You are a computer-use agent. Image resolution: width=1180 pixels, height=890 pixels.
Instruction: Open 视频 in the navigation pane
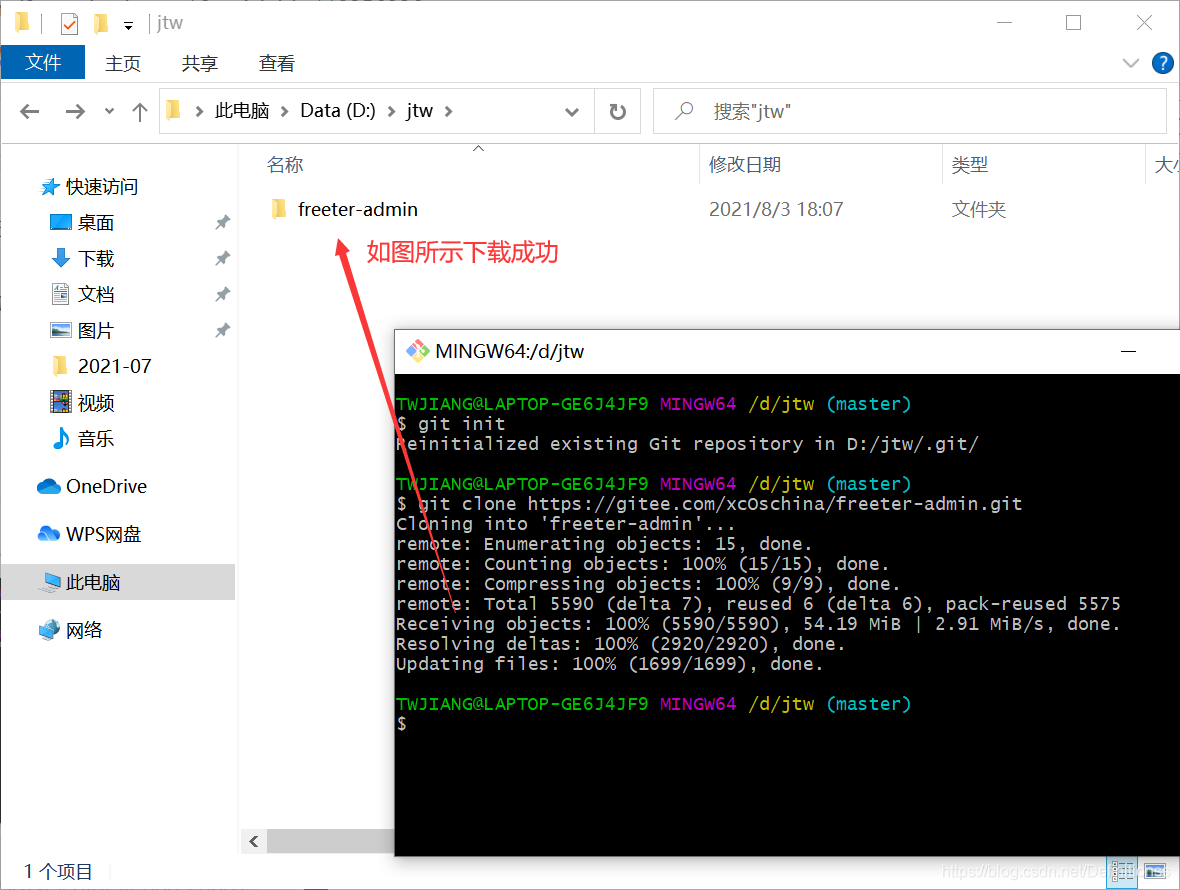(x=96, y=403)
